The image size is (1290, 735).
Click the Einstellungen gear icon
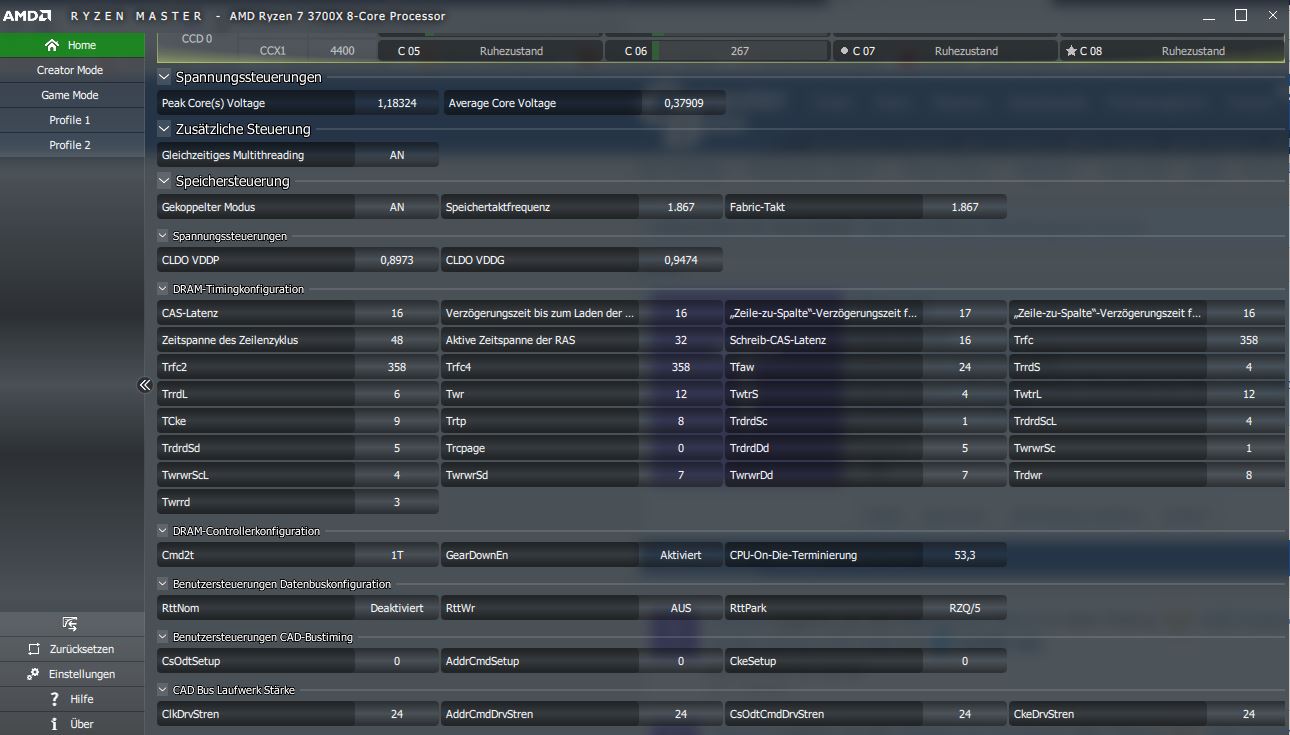34,674
